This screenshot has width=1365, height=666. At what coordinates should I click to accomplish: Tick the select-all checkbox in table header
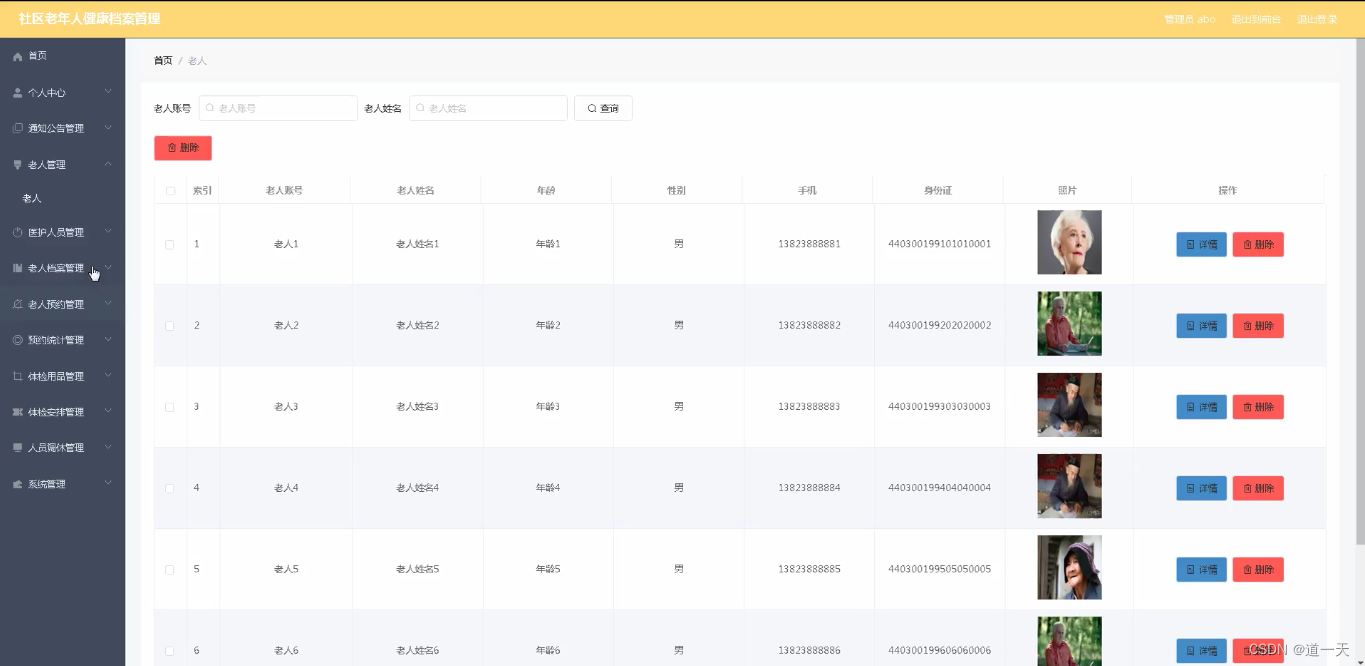170,191
